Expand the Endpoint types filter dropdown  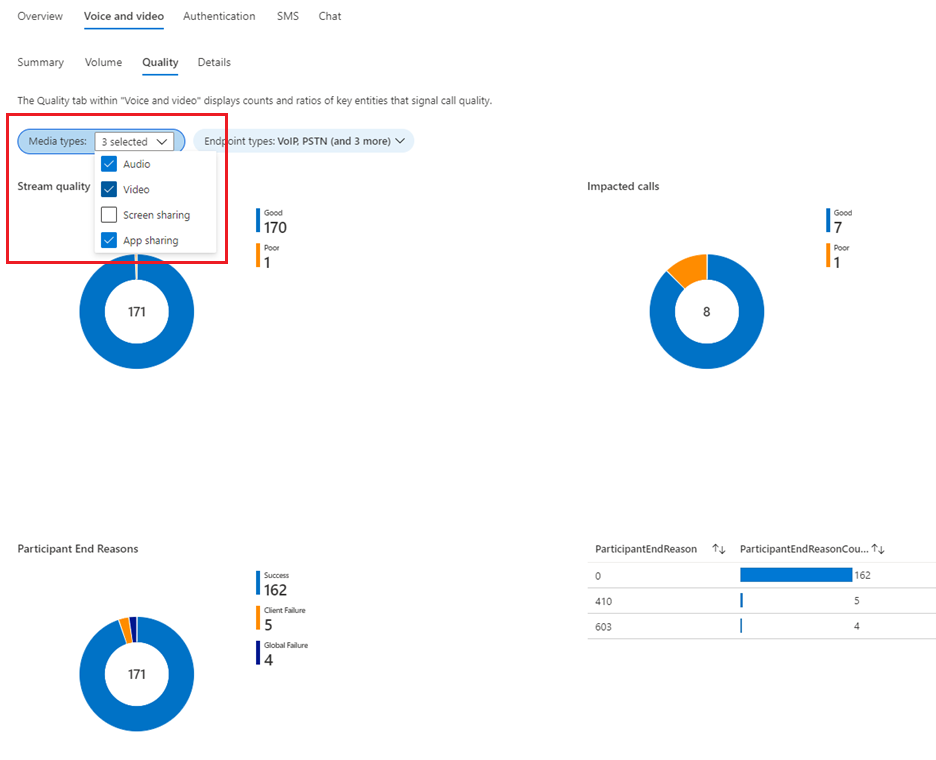click(304, 141)
